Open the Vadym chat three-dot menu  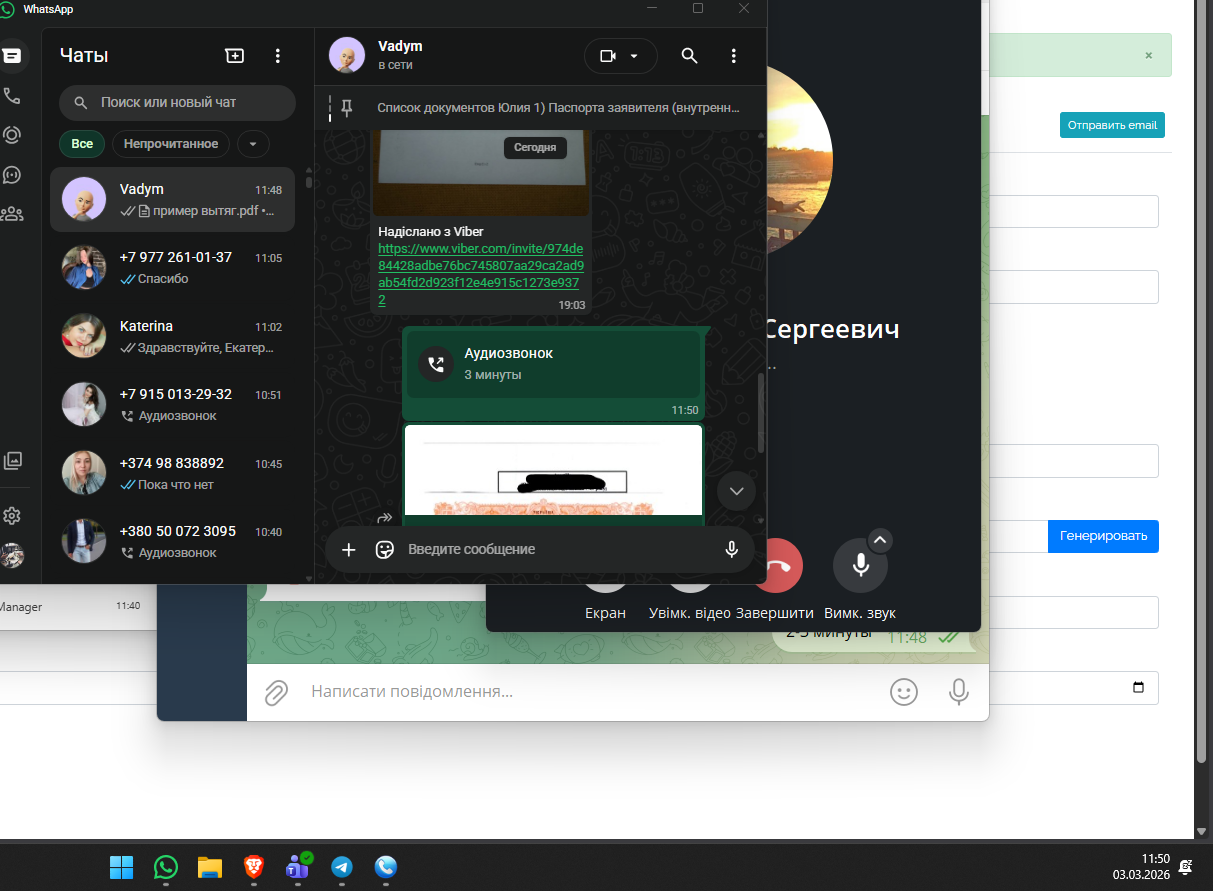tap(733, 56)
